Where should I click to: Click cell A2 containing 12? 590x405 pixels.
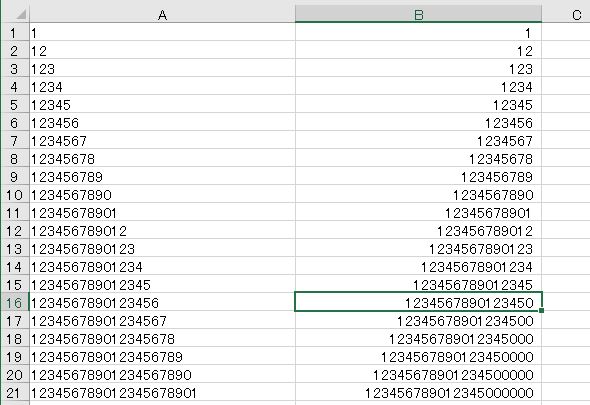coord(162,50)
